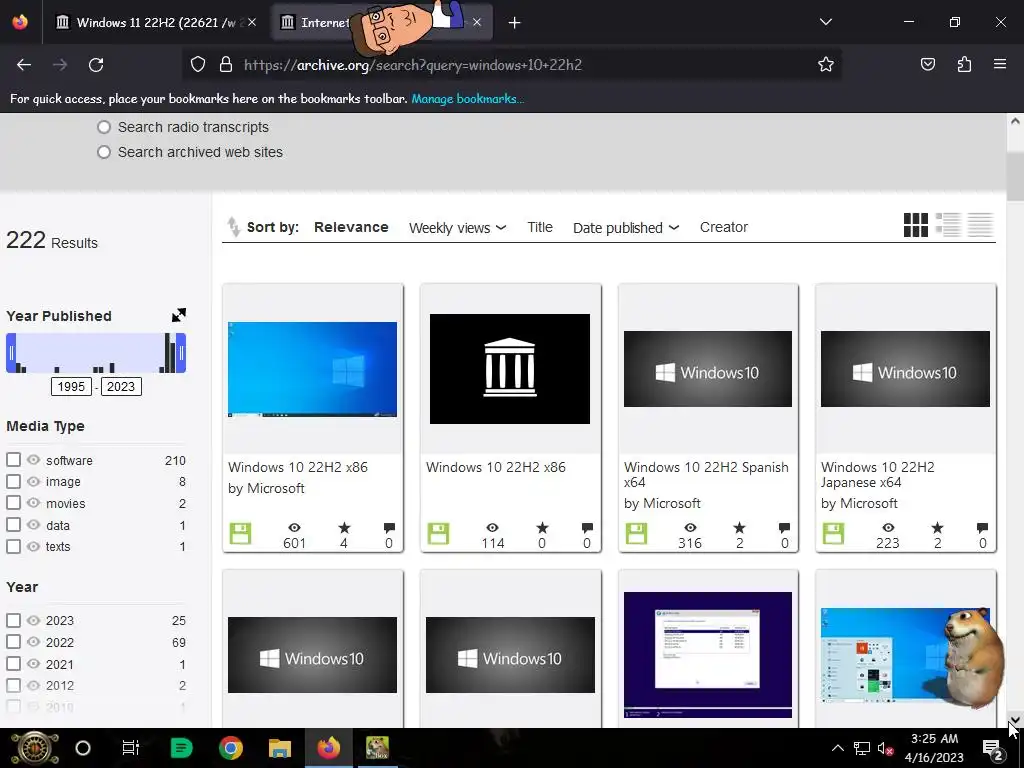Launch Google Chrome from taskbar
This screenshot has height=768, width=1024.
231,748
